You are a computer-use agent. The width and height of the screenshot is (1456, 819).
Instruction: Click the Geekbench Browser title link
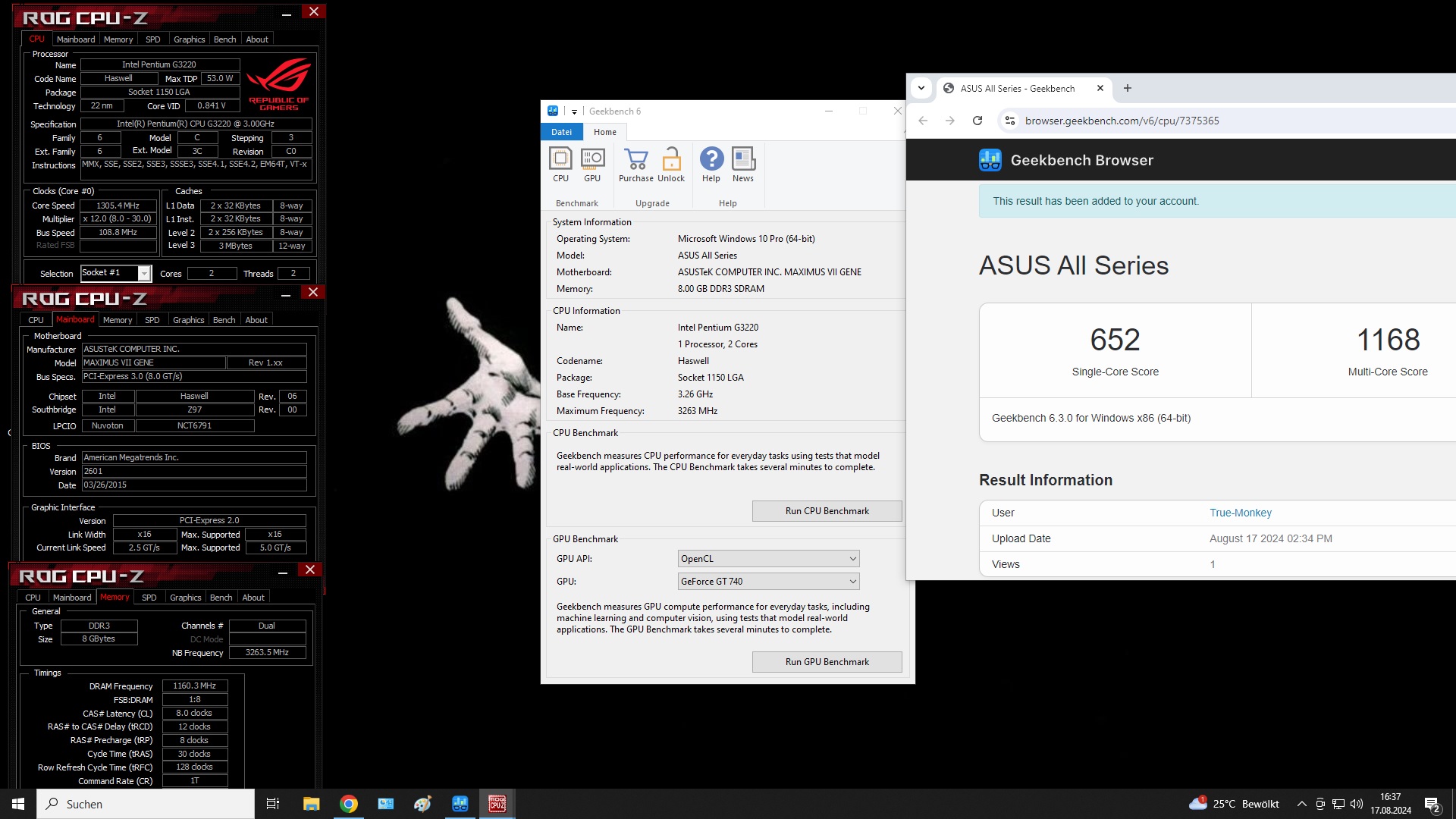click(1082, 160)
